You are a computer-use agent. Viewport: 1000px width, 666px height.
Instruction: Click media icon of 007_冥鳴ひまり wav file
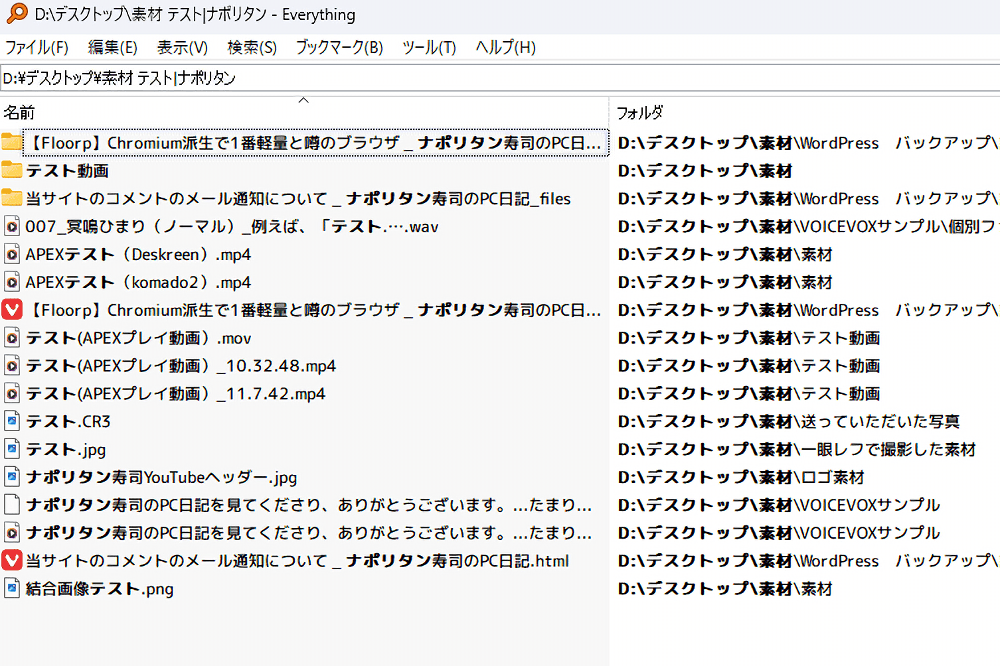[11, 226]
